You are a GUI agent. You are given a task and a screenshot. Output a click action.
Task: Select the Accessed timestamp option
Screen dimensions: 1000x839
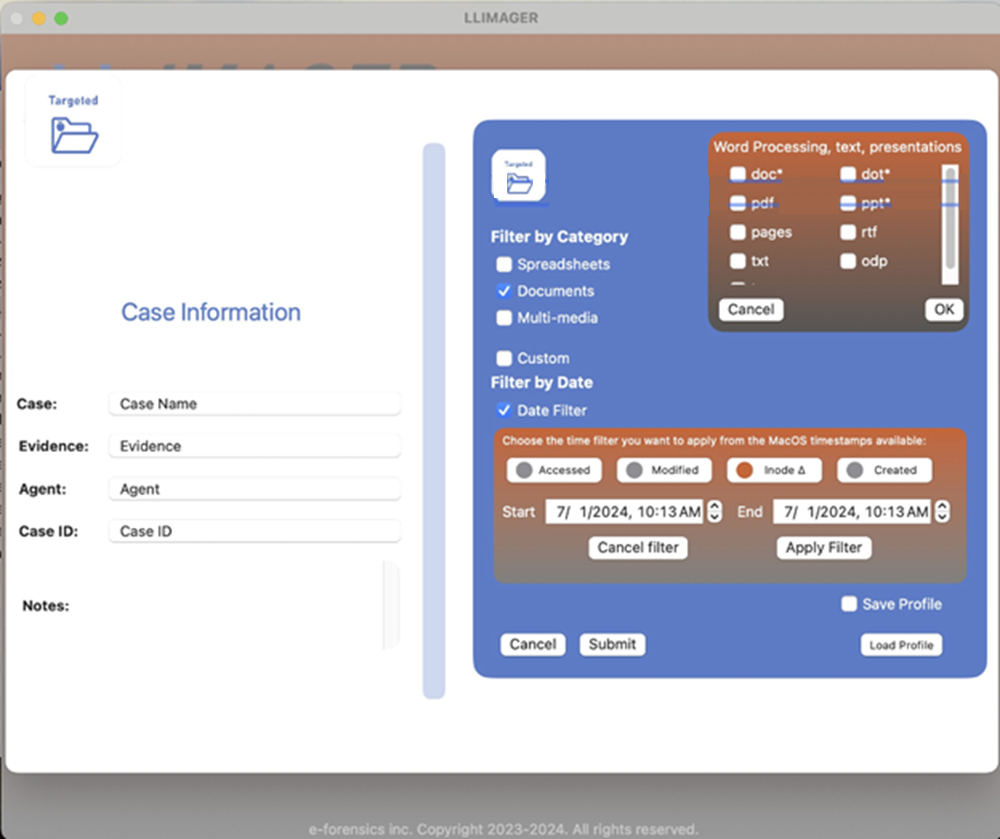554,470
